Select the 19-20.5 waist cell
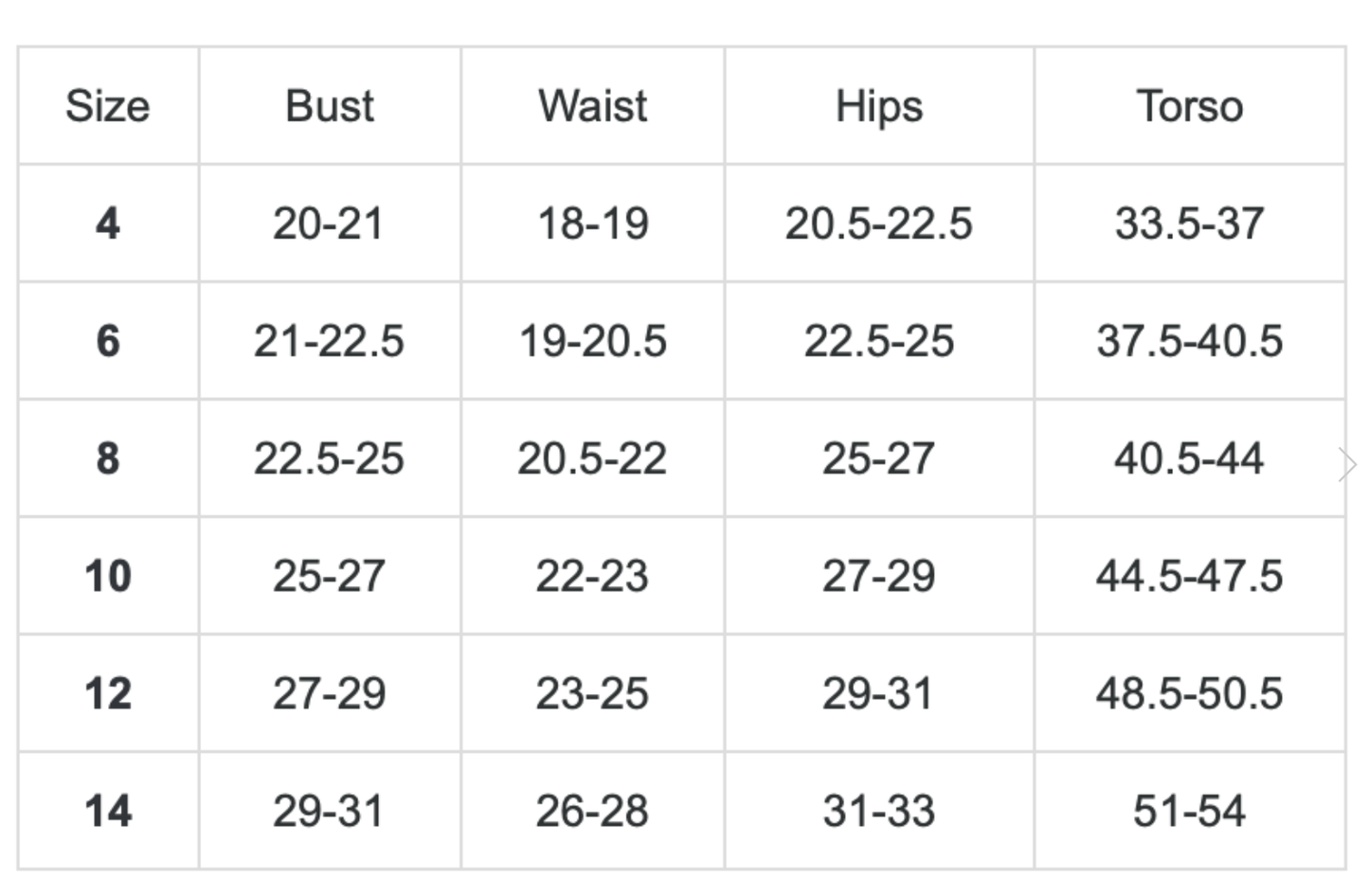 pyautogui.click(x=593, y=341)
